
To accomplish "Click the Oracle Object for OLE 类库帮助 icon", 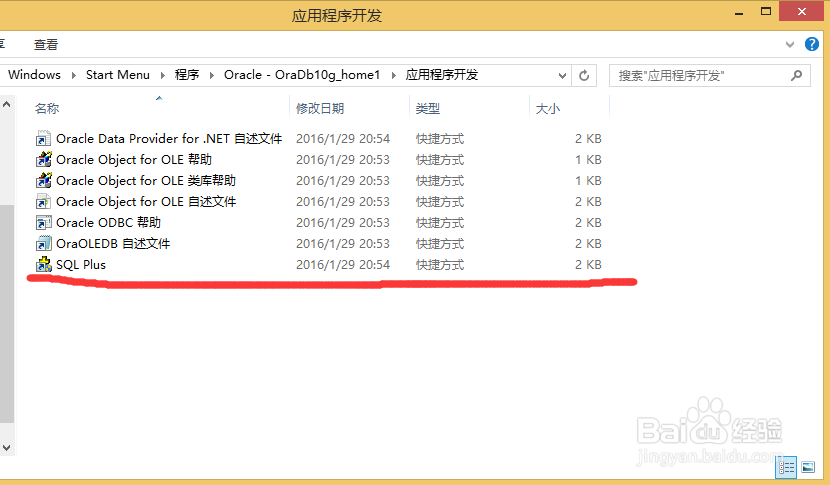I will (x=43, y=181).
